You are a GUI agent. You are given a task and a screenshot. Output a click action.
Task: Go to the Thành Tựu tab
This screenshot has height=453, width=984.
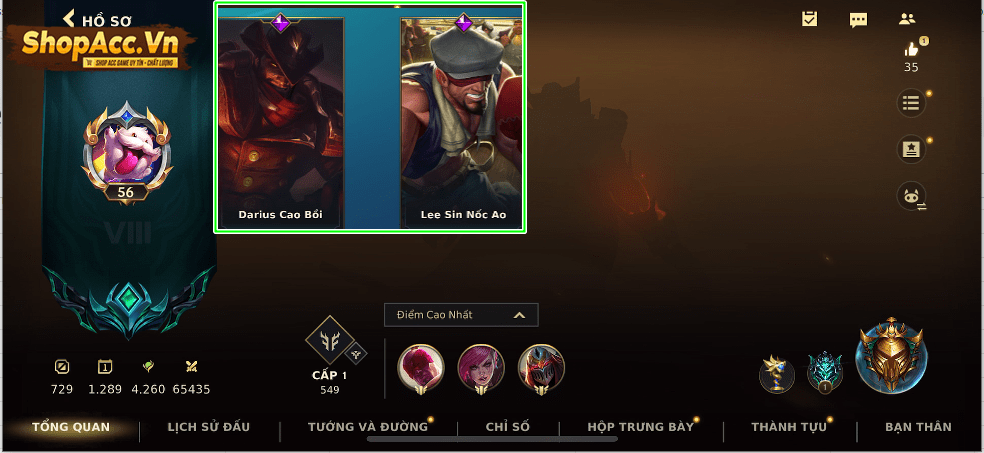click(789, 427)
